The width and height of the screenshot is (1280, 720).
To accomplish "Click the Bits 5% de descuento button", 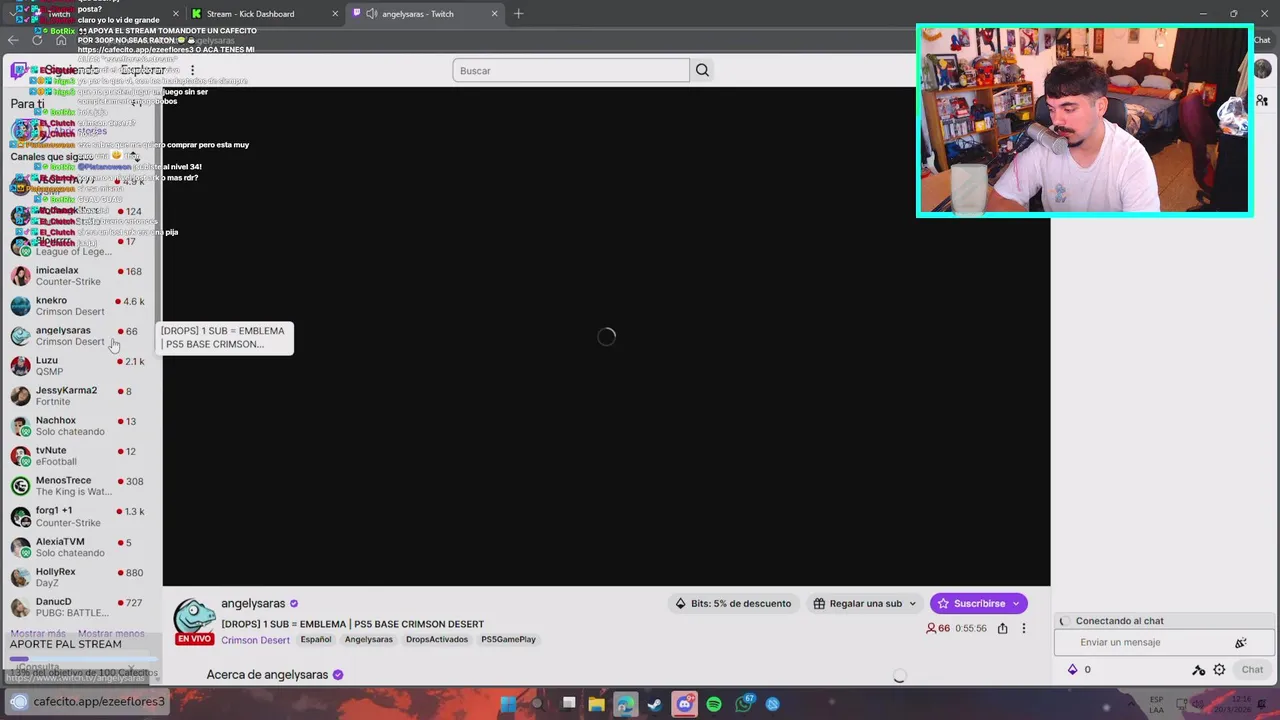I will point(733,603).
